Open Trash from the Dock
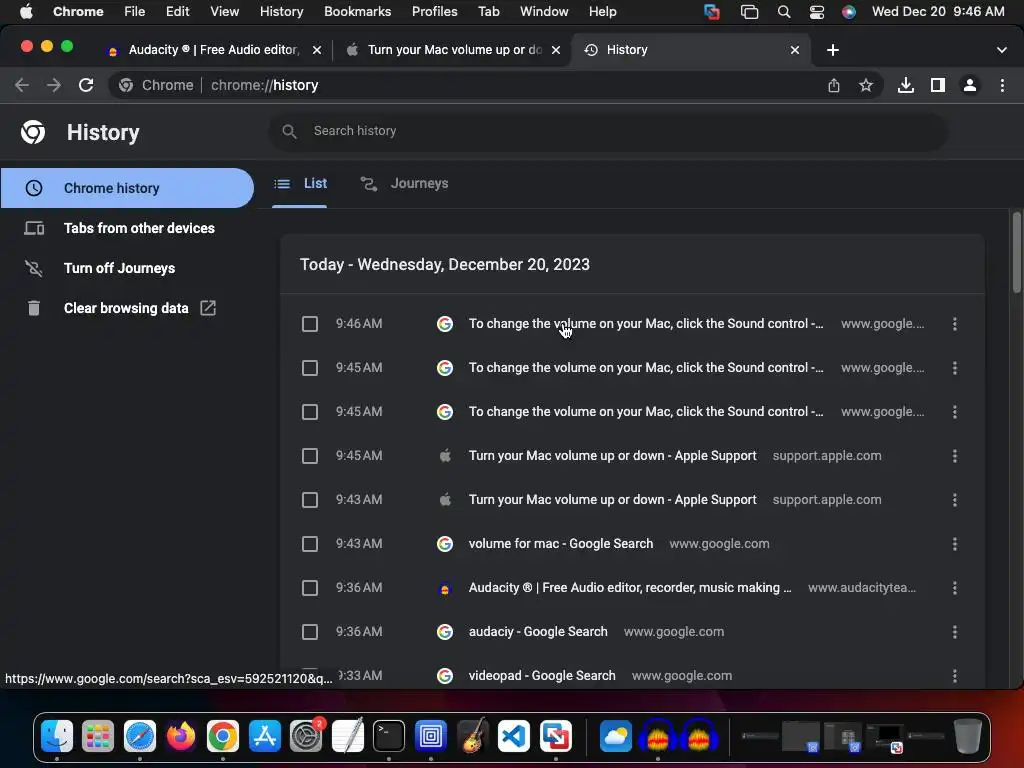 coord(968,736)
